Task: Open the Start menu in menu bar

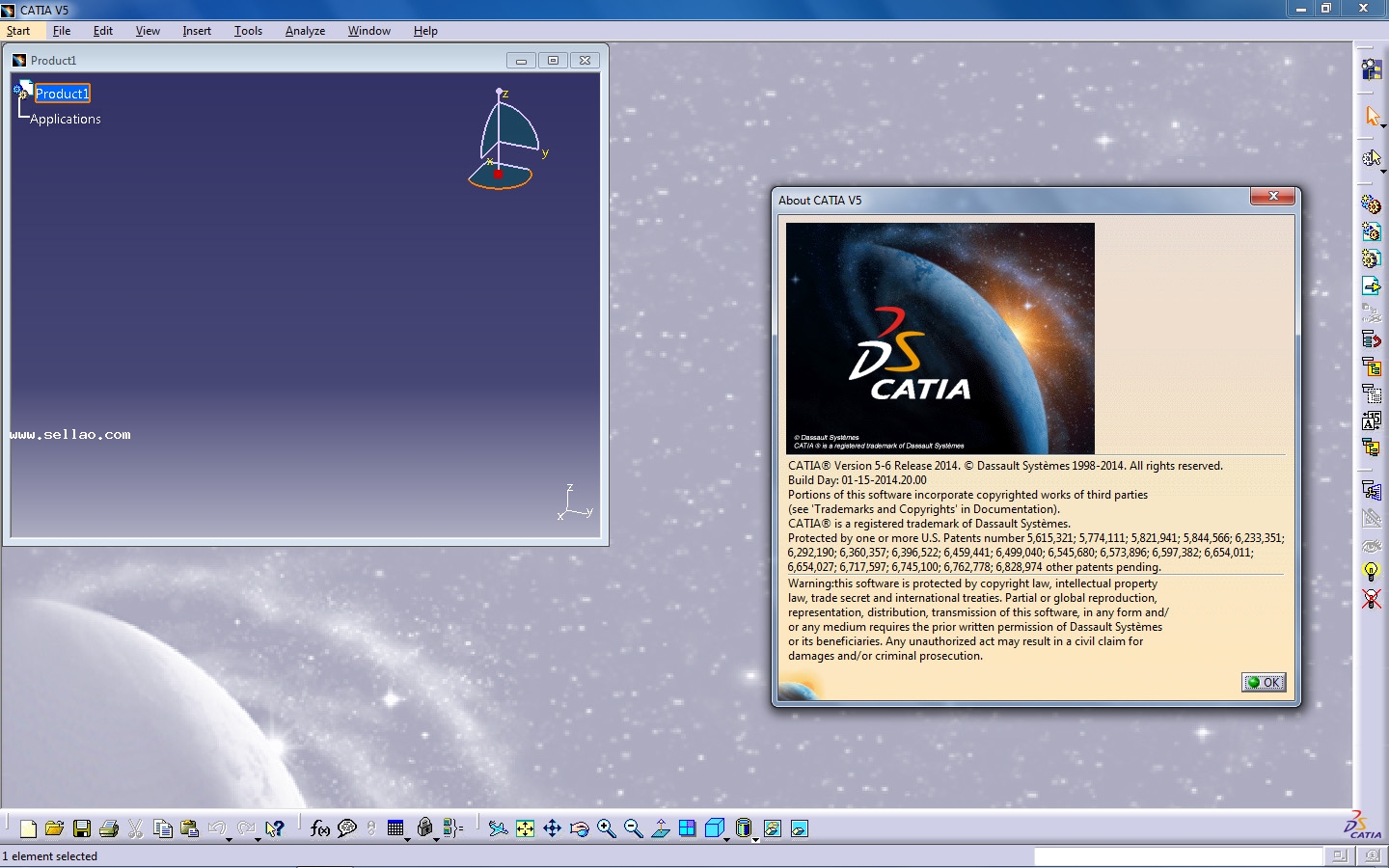Action: point(18,31)
